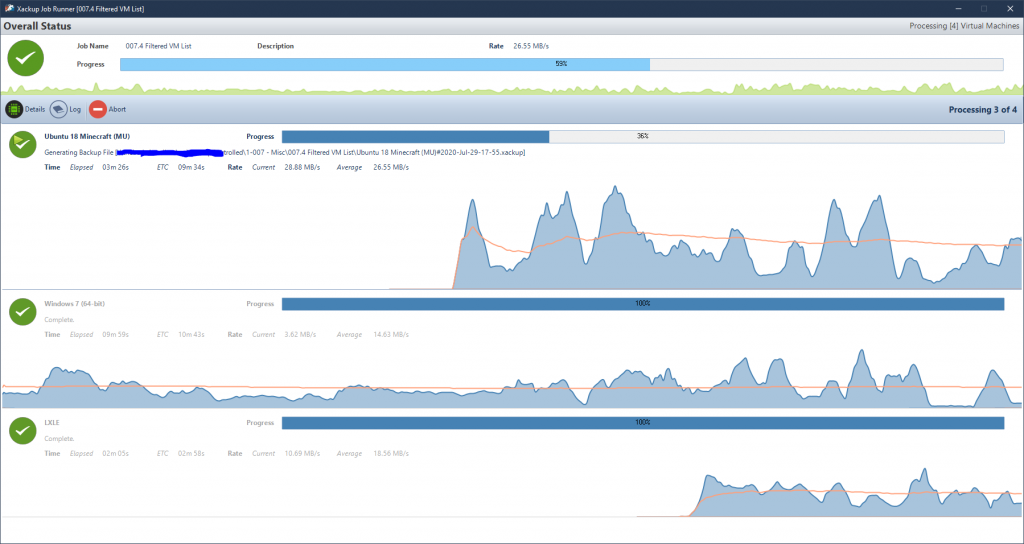This screenshot has width=1024, height=544.
Task: Click the green overall activity sparkline
Action: [x=512, y=89]
